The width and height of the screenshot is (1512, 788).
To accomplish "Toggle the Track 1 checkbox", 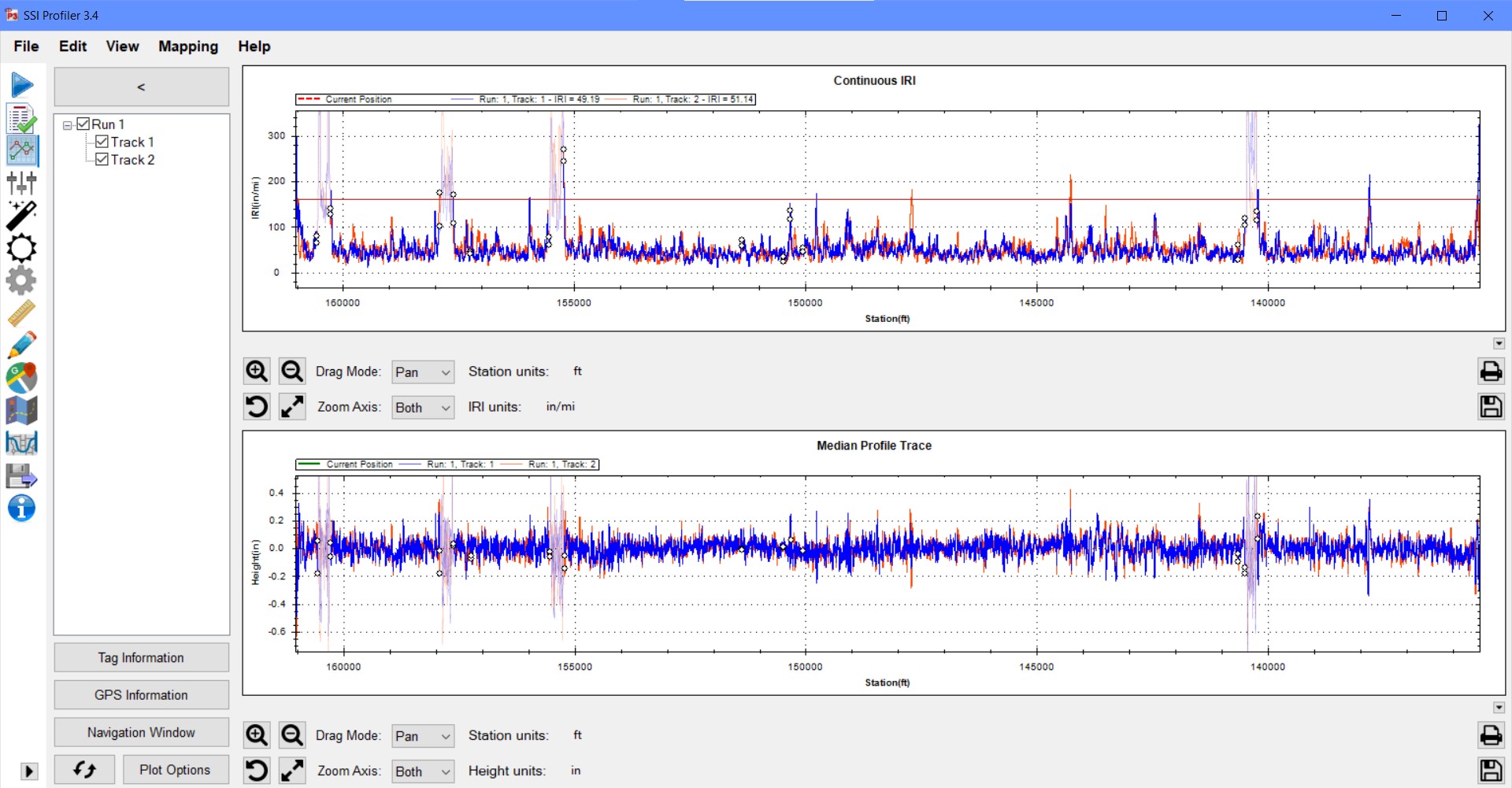I will coord(102,142).
